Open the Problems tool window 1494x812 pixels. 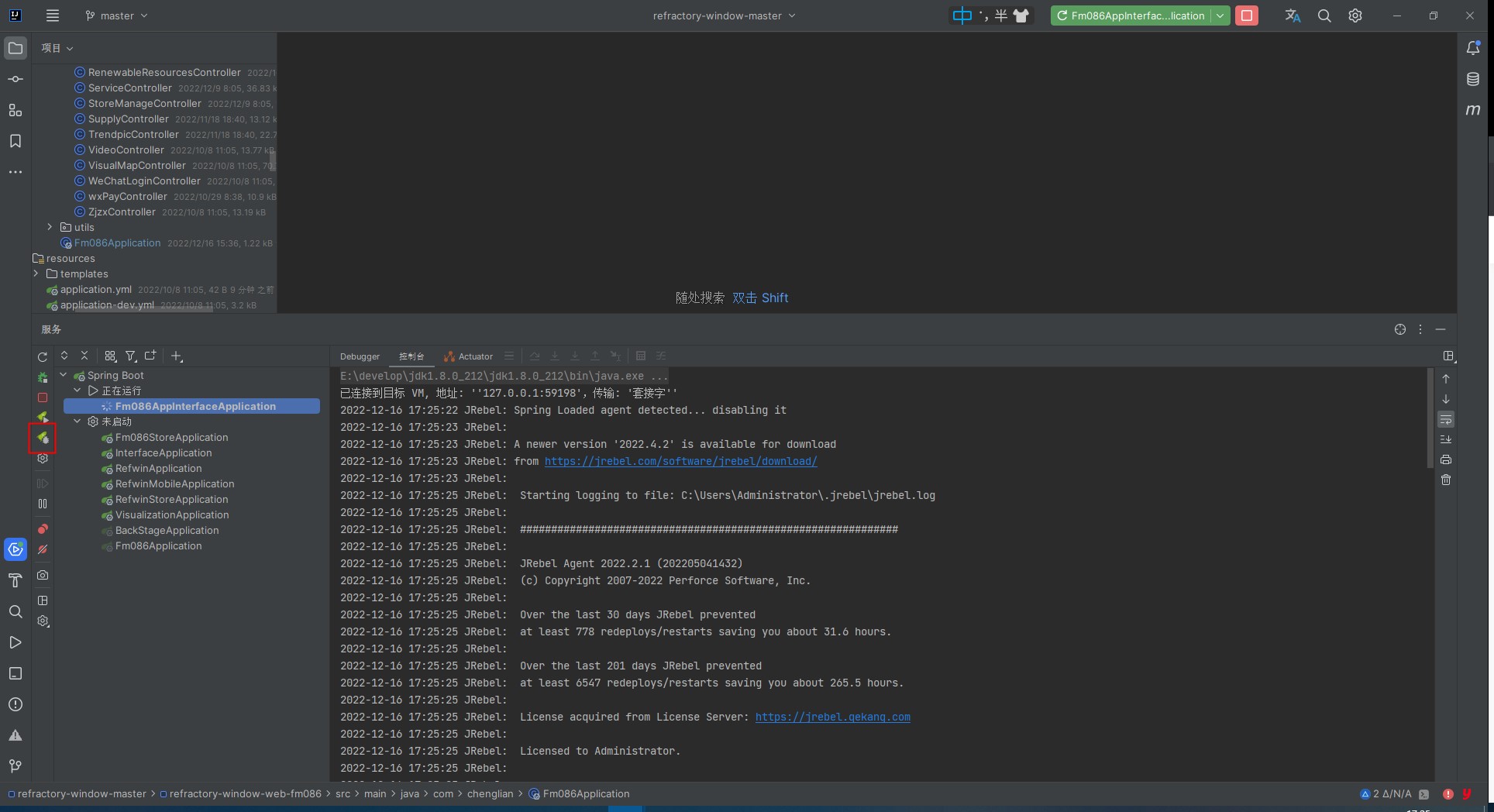tap(15, 704)
